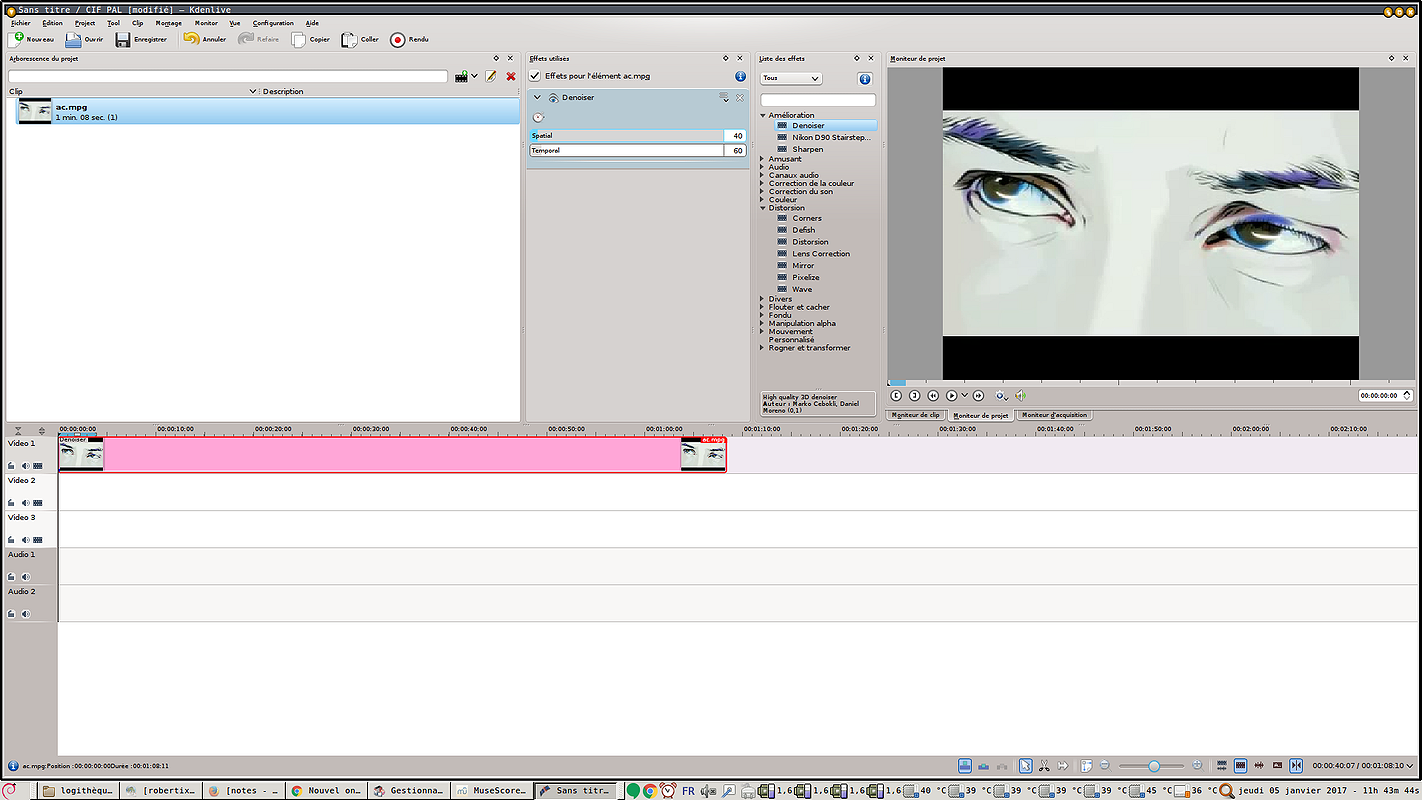The width and height of the screenshot is (1422, 800).
Task: Delete clip with the red X icon
Action: [511, 76]
